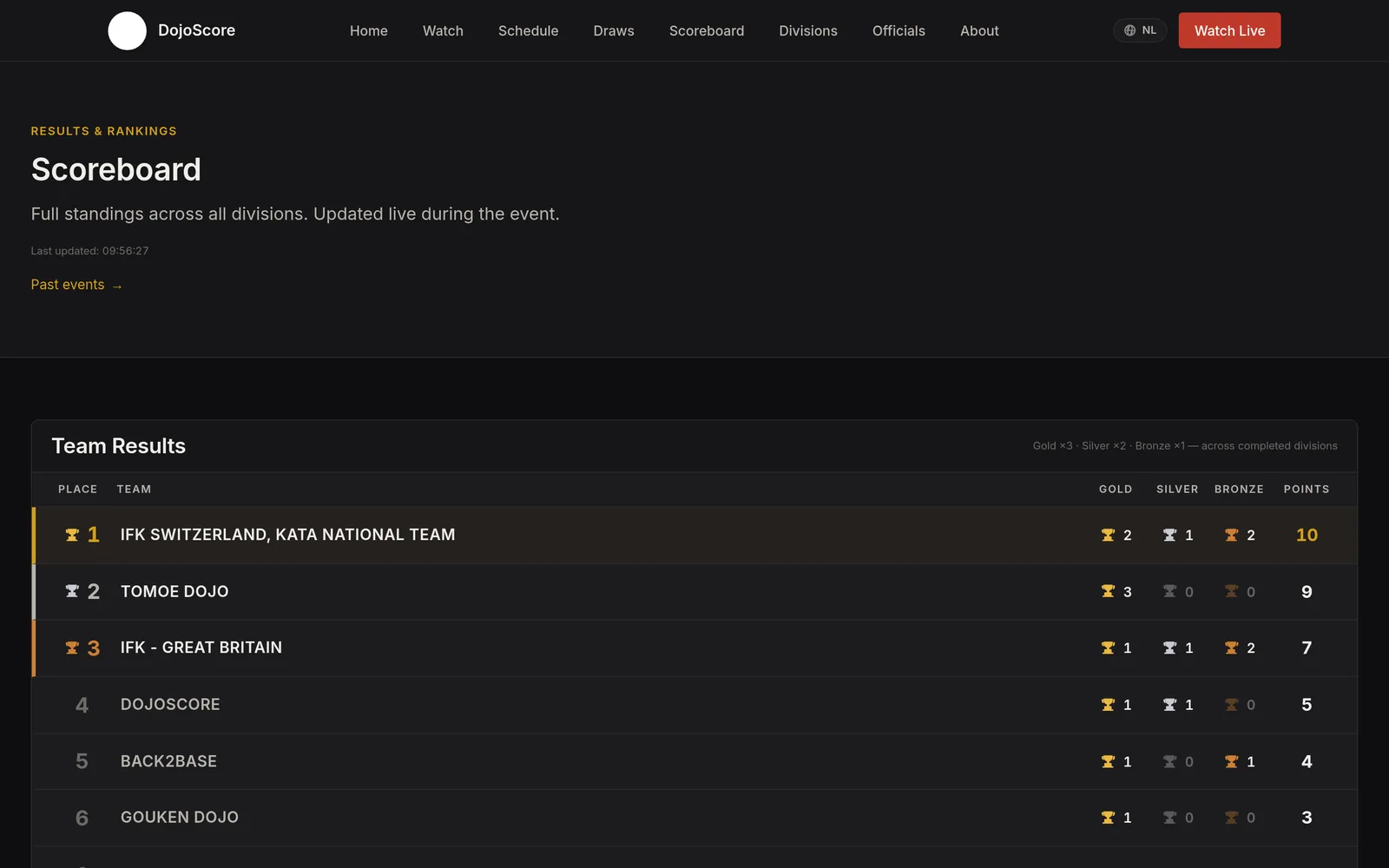Go to the About page
The image size is (1389, 868).
tap(979, 30)
